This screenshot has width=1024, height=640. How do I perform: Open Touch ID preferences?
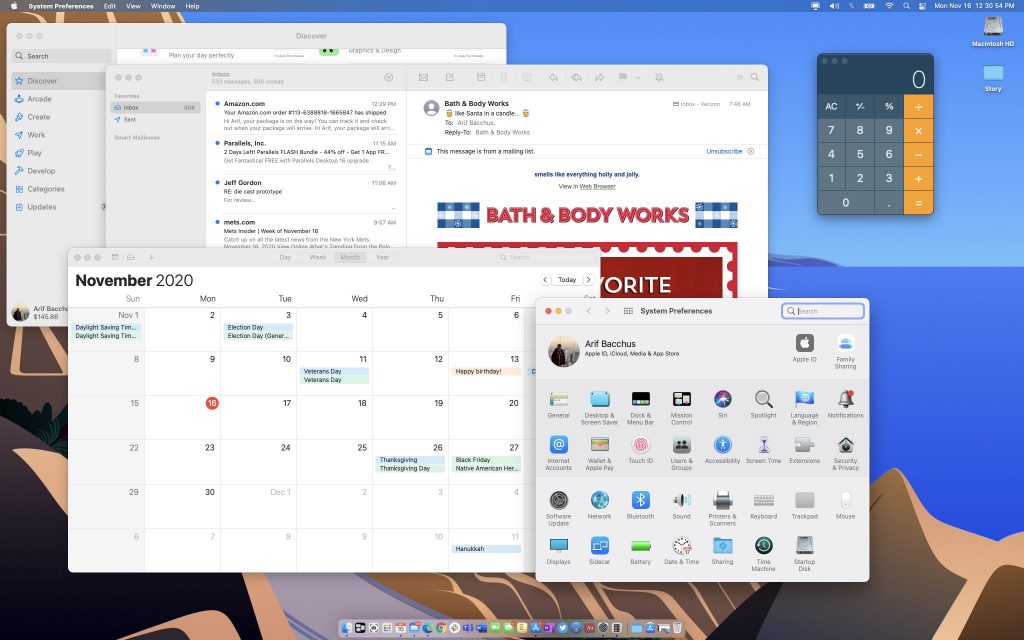pos(640,450)
